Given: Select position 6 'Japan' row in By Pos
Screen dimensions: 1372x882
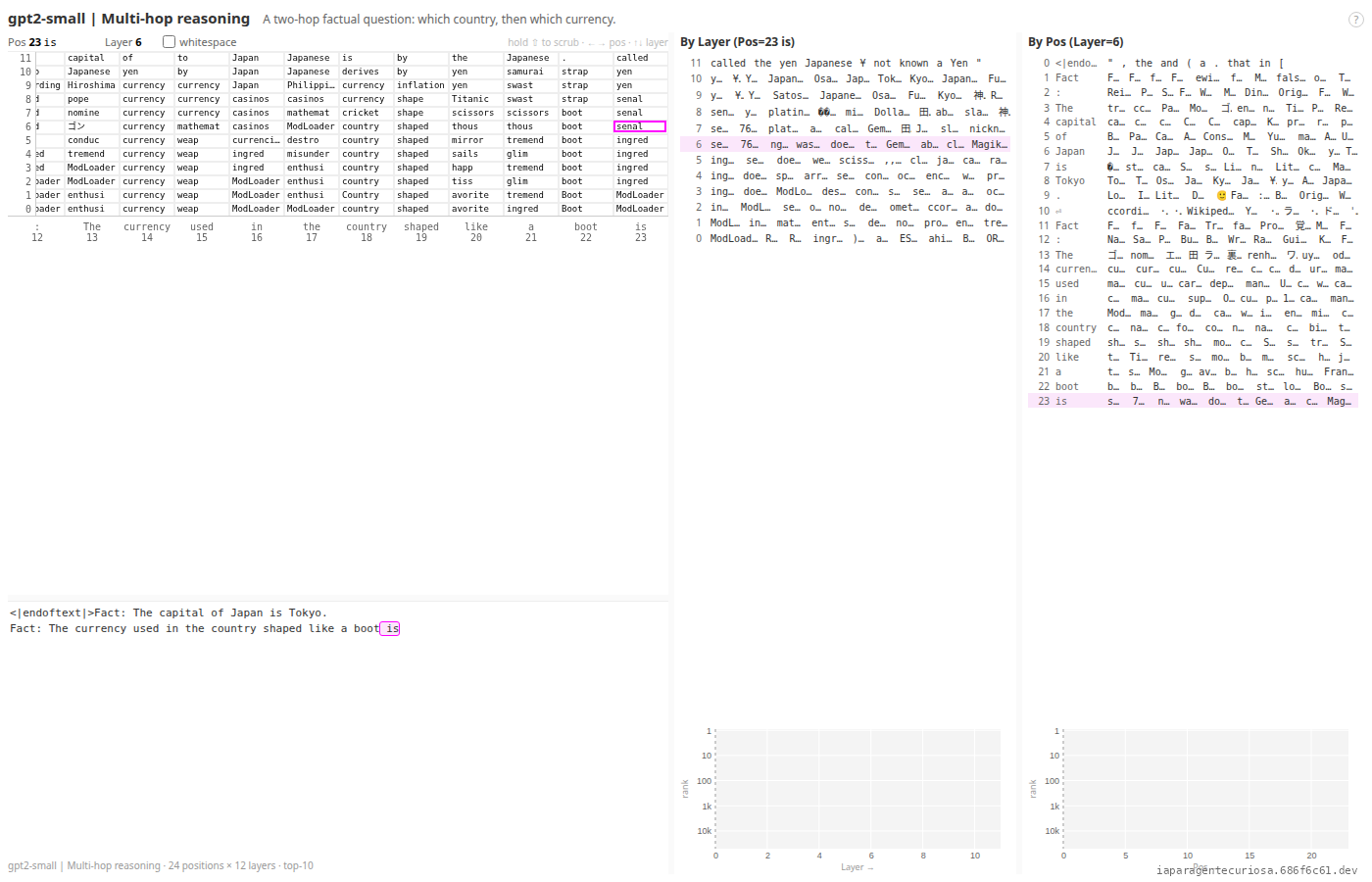Looking at the screenshot, I should [1193, 152].
